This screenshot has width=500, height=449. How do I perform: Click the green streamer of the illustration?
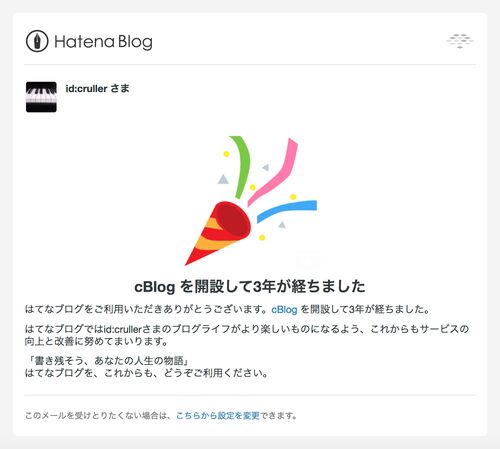[241, 166]
